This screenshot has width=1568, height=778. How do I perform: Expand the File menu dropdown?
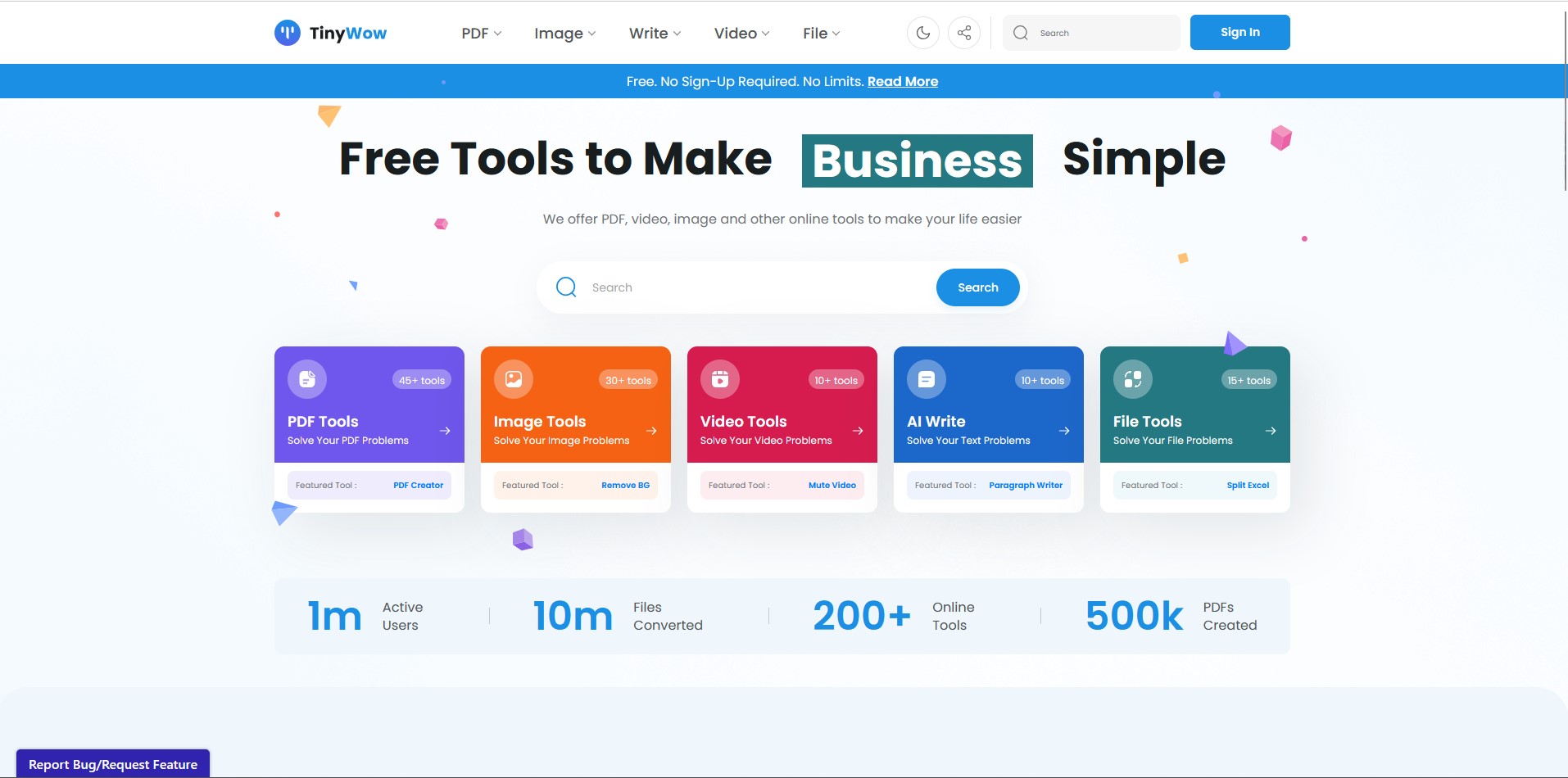click(x=822, y=34)
